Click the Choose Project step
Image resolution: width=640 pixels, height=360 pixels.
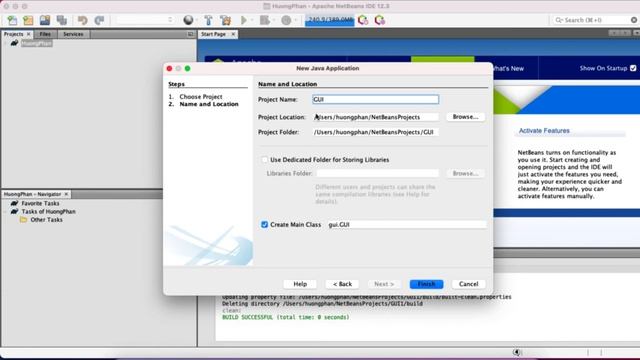tap(201, 97)
